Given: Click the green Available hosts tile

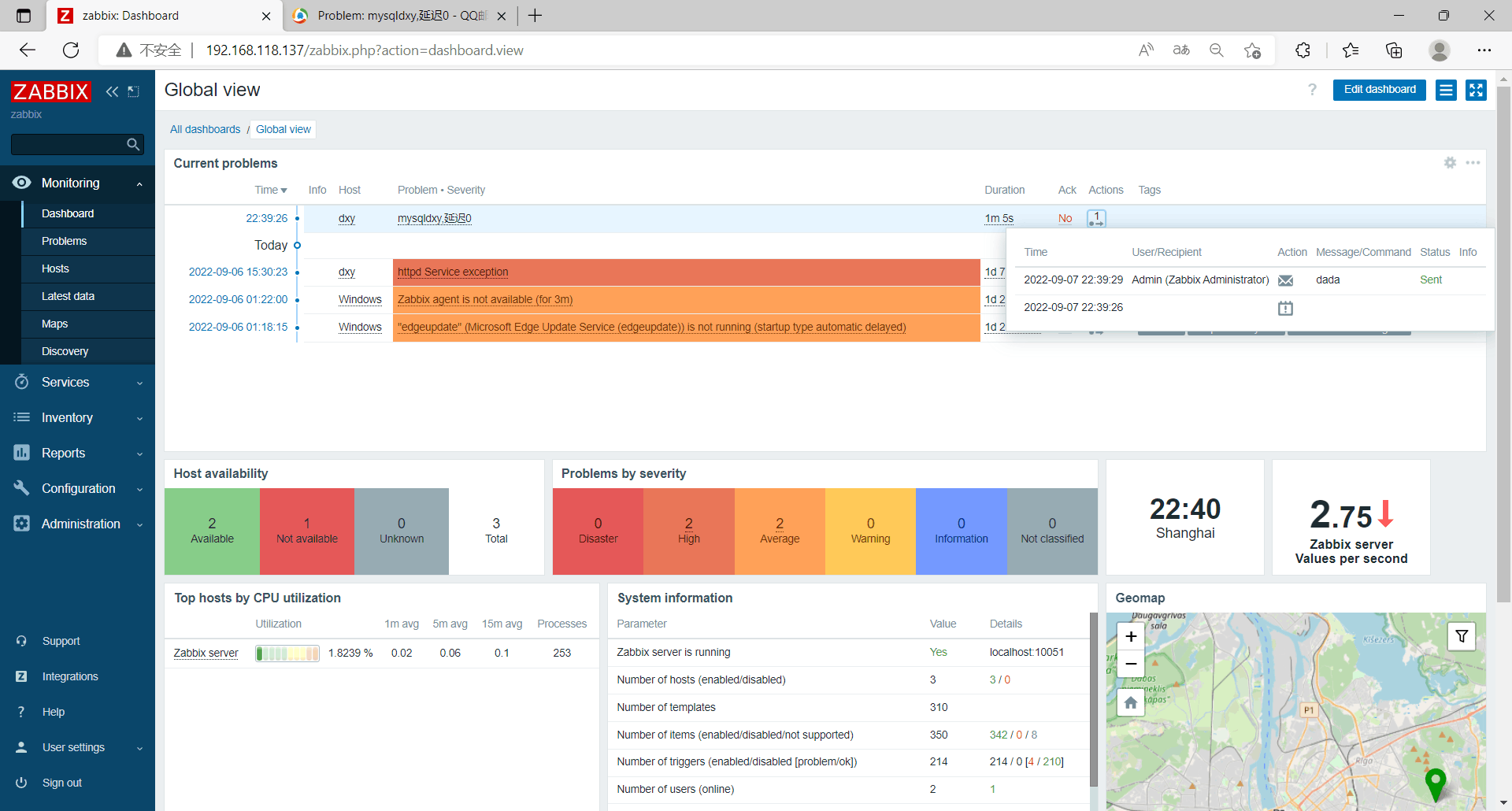Looking at the screenshot, I should (x=212, y=531).
